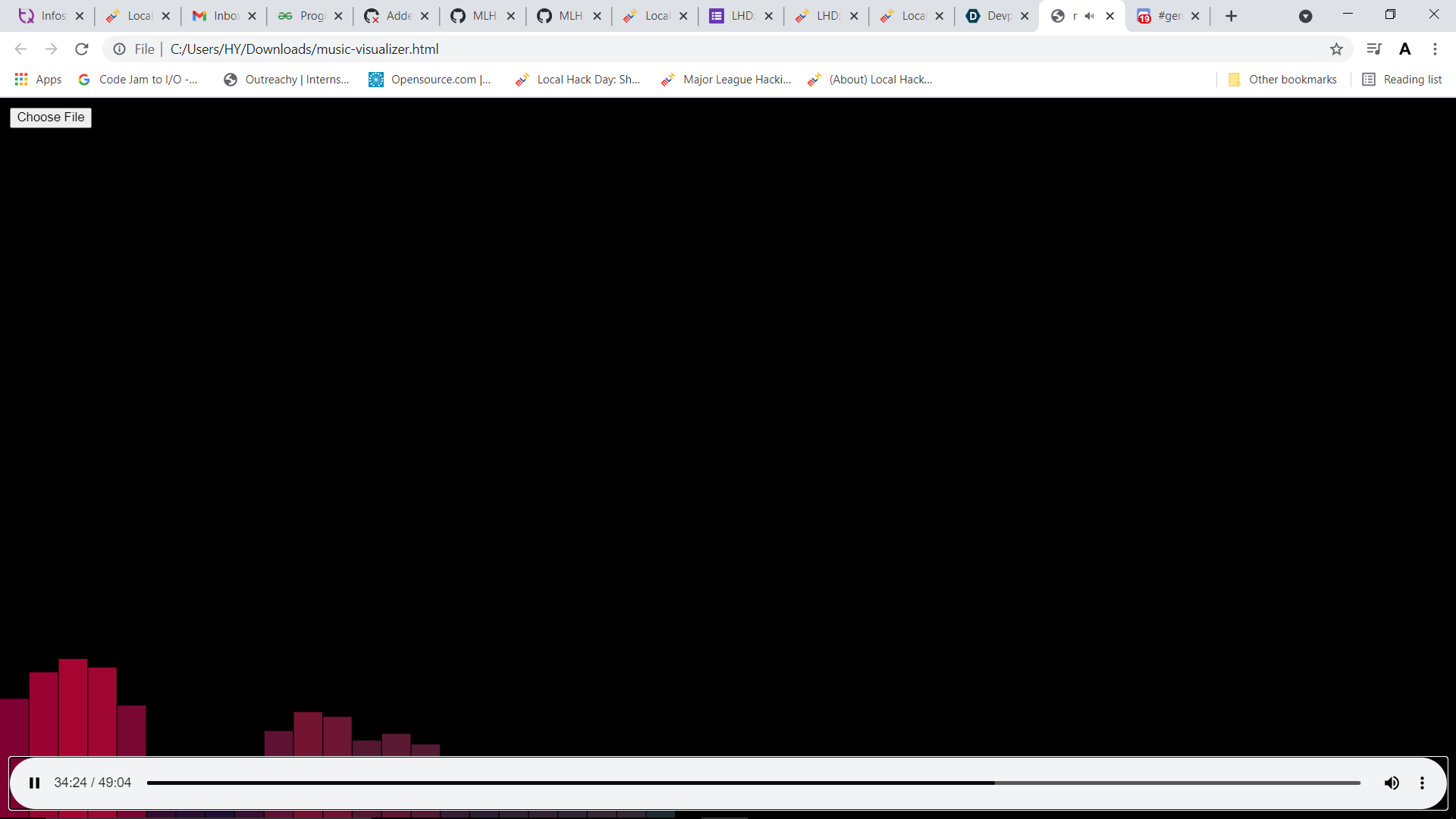Click the audio progress seek bar
Screen dimensions: 1456x819
753,783
